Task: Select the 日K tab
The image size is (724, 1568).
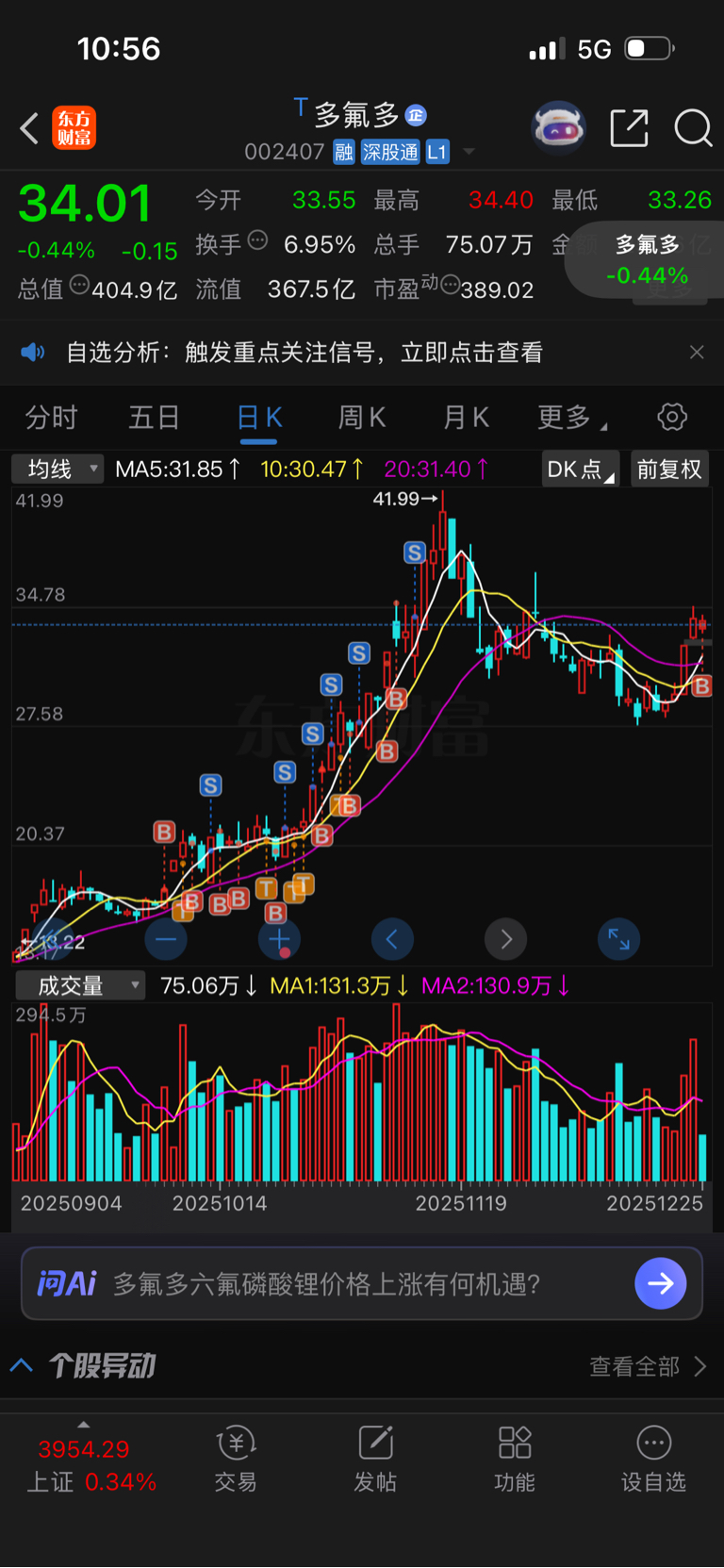Action: click(259, 418)
